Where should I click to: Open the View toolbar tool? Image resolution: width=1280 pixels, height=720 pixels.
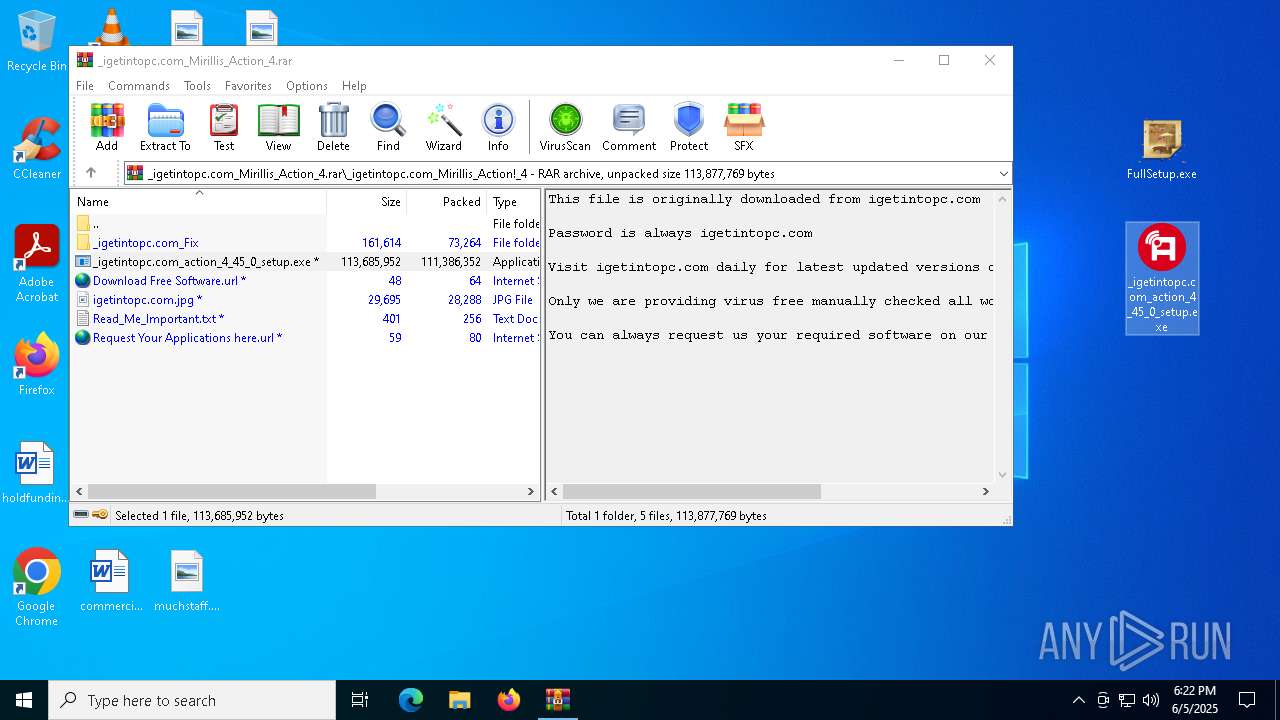click(278, 127)
